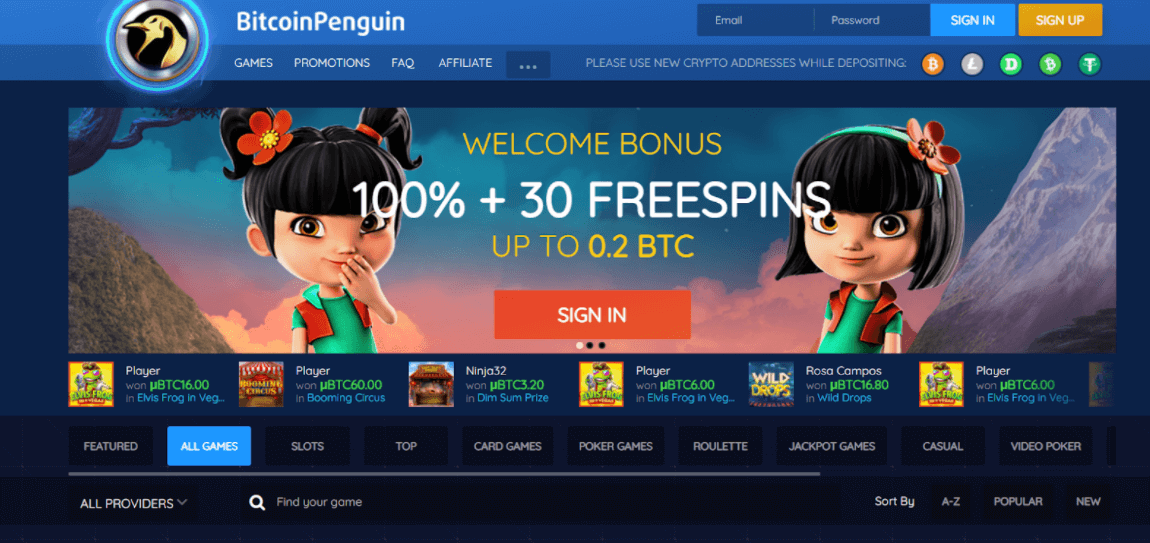Expand the All Providers dropdown
Viewport: 1150px width, 543px height.
pyautogui.click(x=133, y=503)
